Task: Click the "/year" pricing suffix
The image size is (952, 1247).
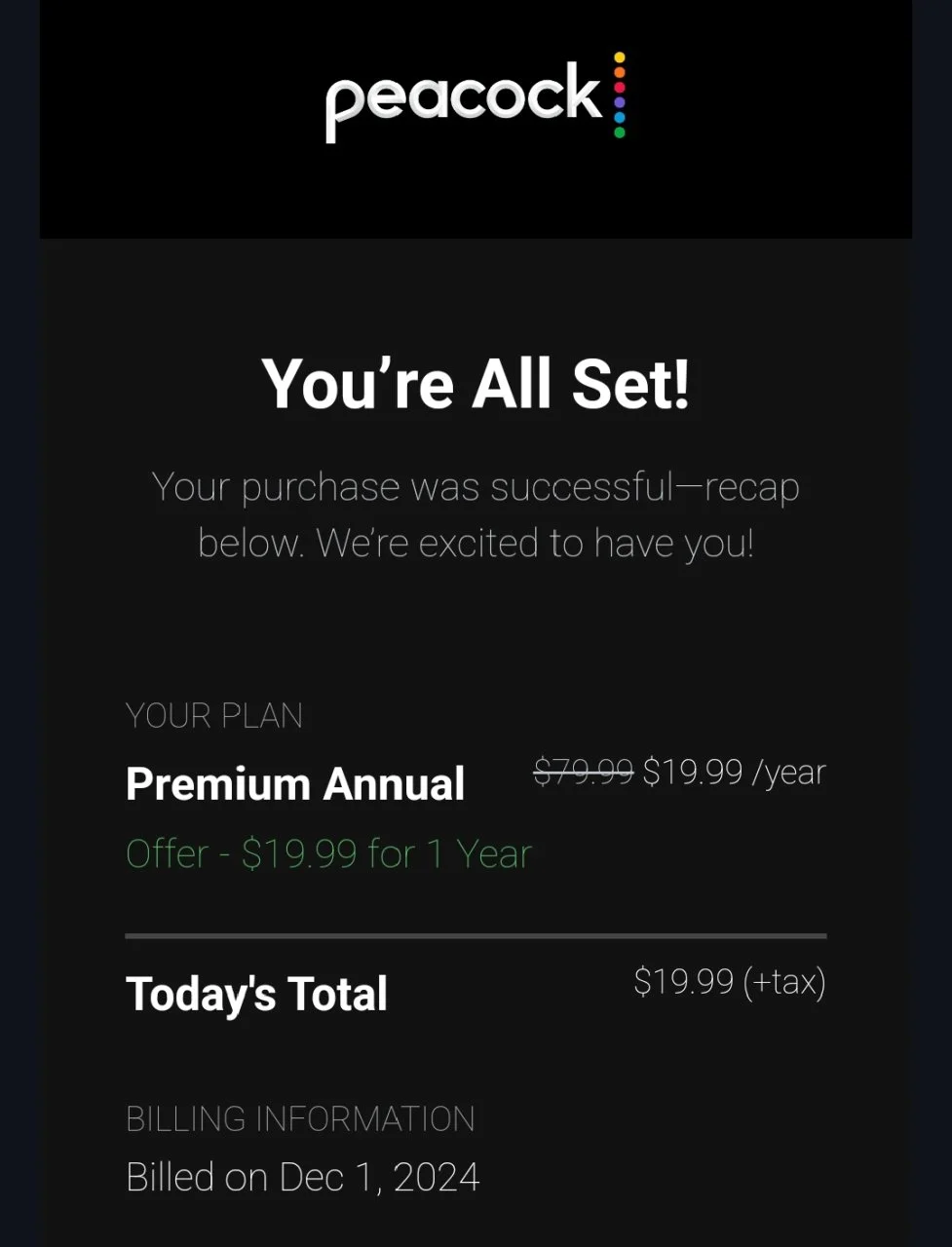Action: tap(788, 773)
